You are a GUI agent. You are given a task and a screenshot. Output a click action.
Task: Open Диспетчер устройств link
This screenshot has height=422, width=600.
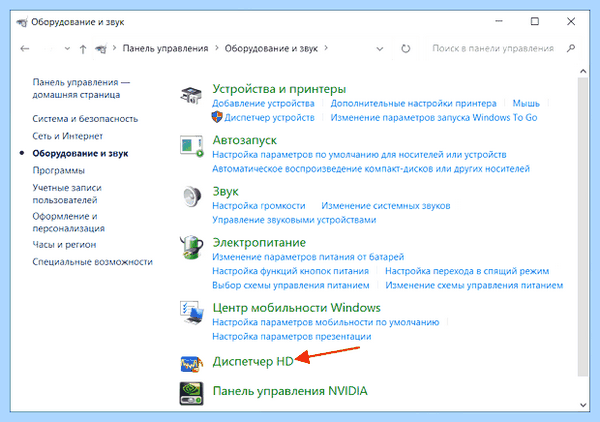(269, 117)
